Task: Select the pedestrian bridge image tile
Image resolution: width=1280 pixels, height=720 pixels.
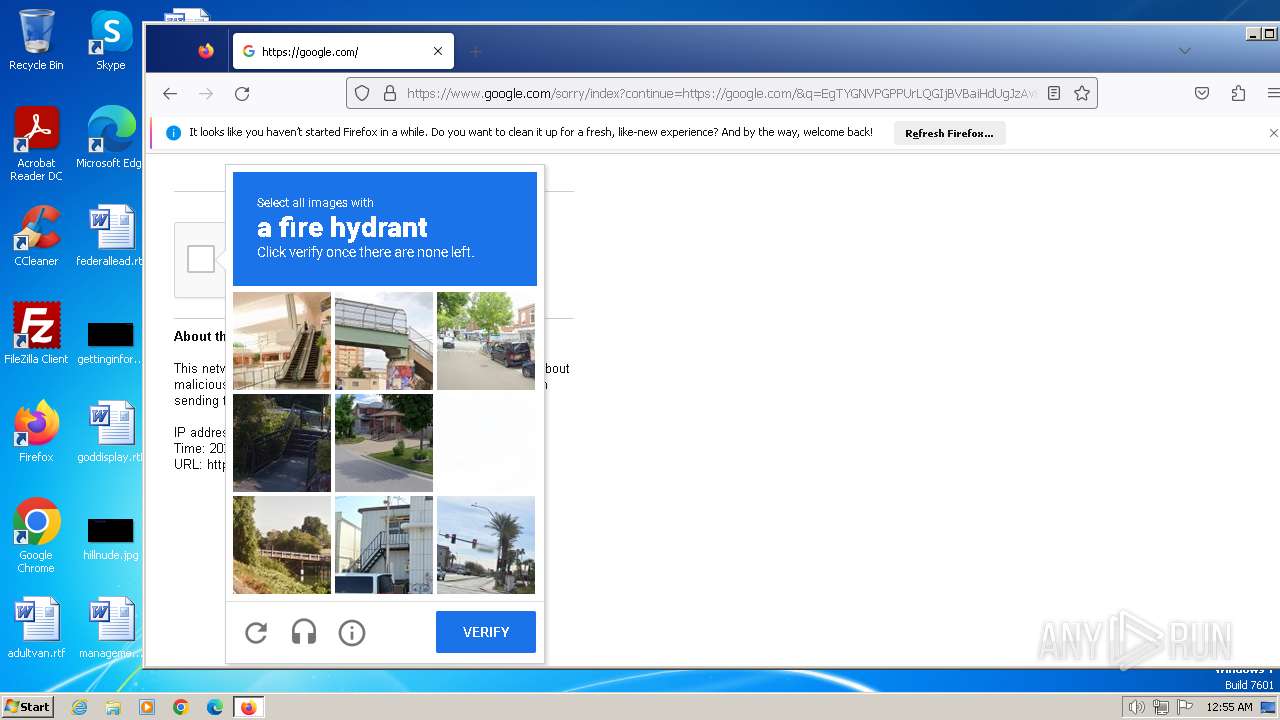Action: (x=384, y=341)
